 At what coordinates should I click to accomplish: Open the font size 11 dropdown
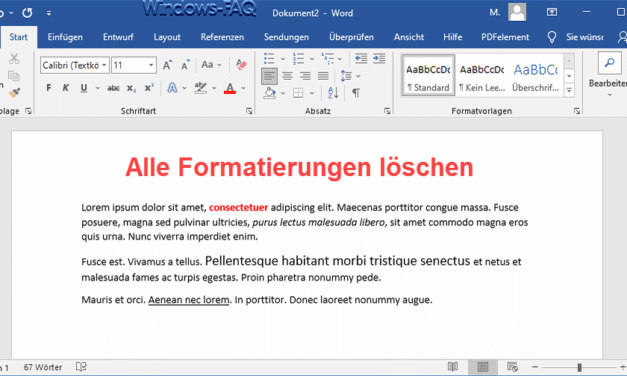click(151, 65)
